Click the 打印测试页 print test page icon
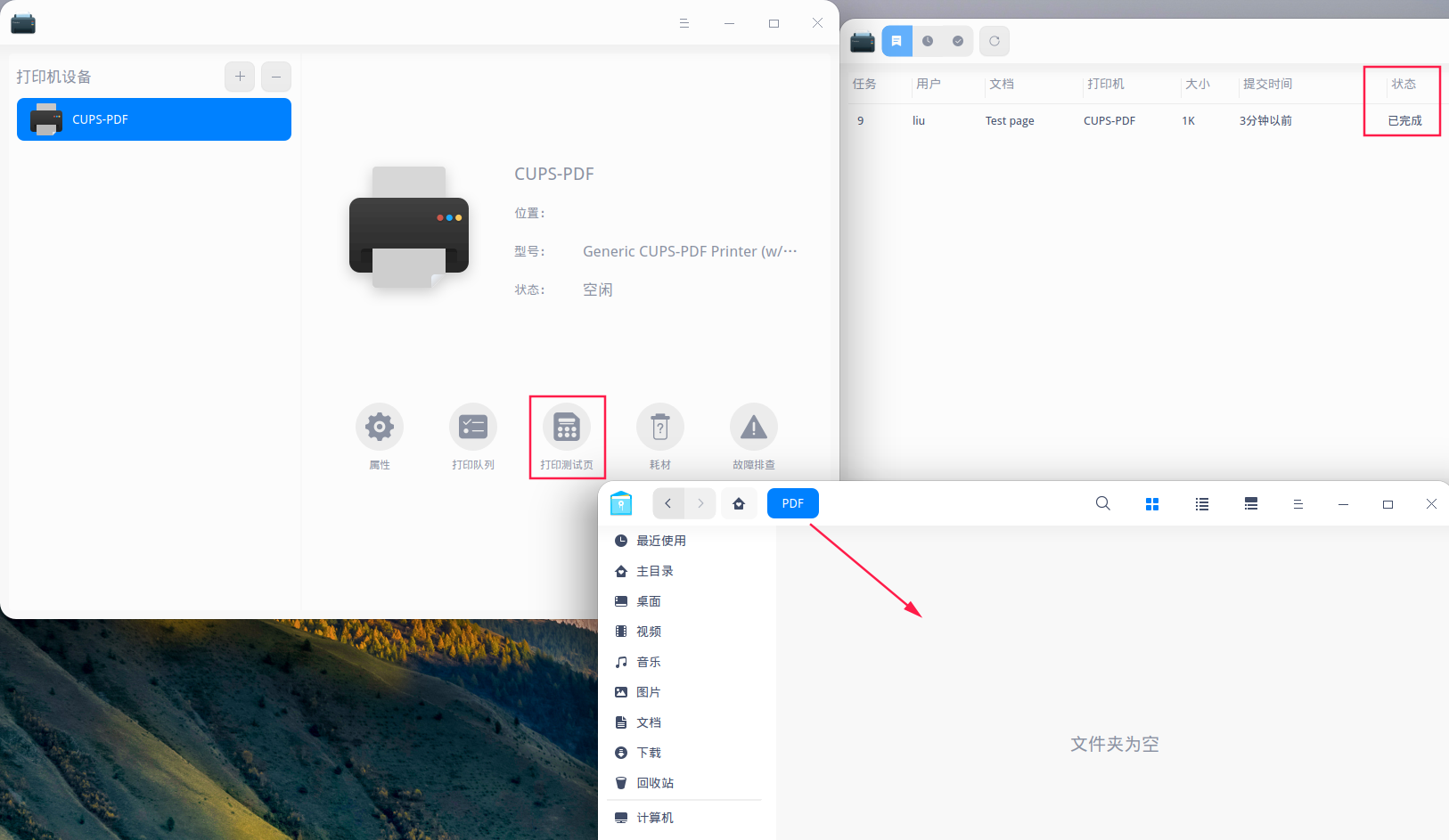Image resolution: width=1449 pixels, height=840 pixels. [x=567, y=428]
